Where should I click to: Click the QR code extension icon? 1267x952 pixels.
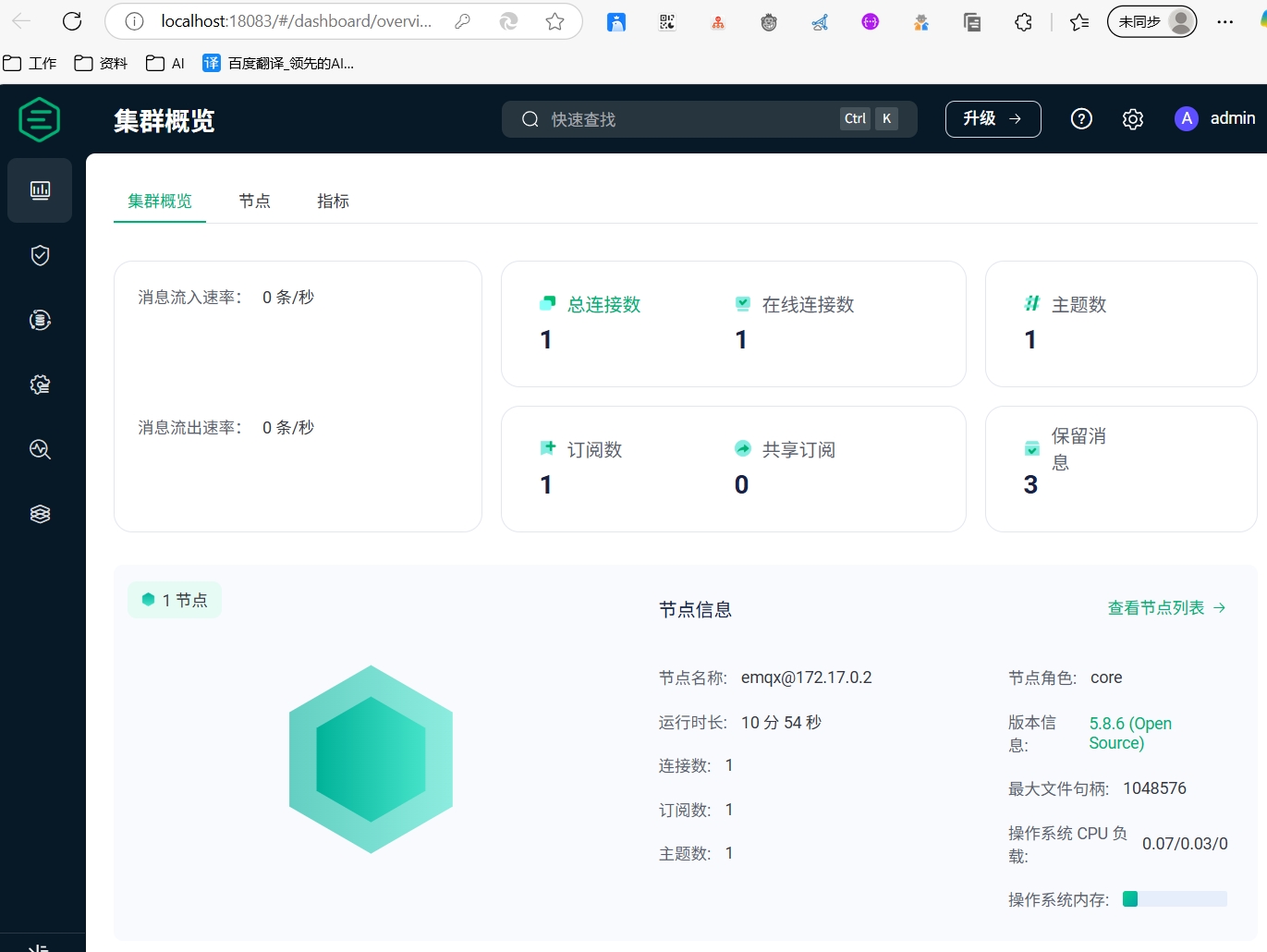[x=667, y=21]
